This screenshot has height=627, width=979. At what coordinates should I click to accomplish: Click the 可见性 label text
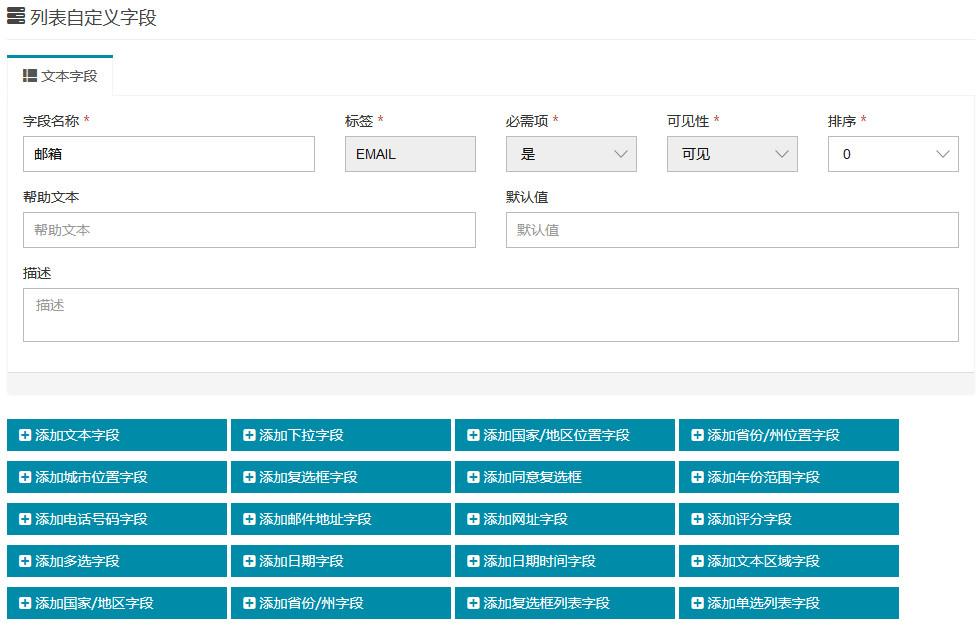click(688, 121)
